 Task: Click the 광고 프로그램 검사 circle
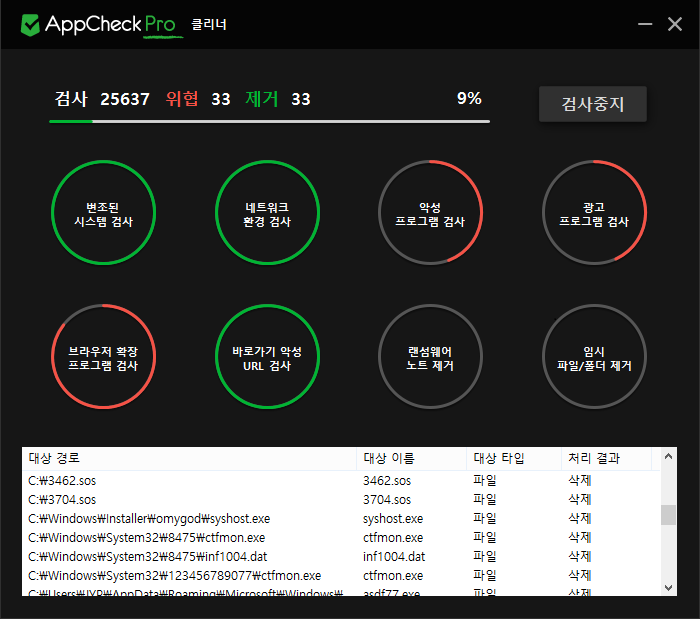click(x=594, y=213)
